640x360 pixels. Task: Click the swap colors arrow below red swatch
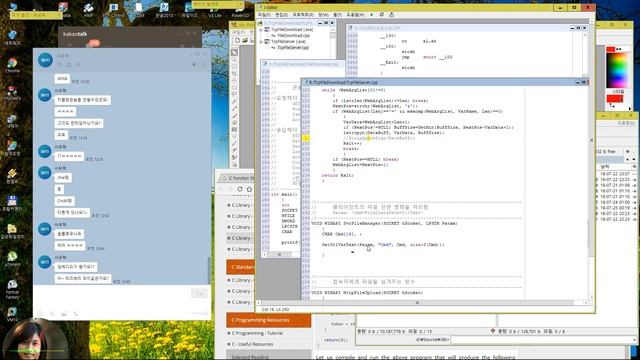tap(612, 106)
